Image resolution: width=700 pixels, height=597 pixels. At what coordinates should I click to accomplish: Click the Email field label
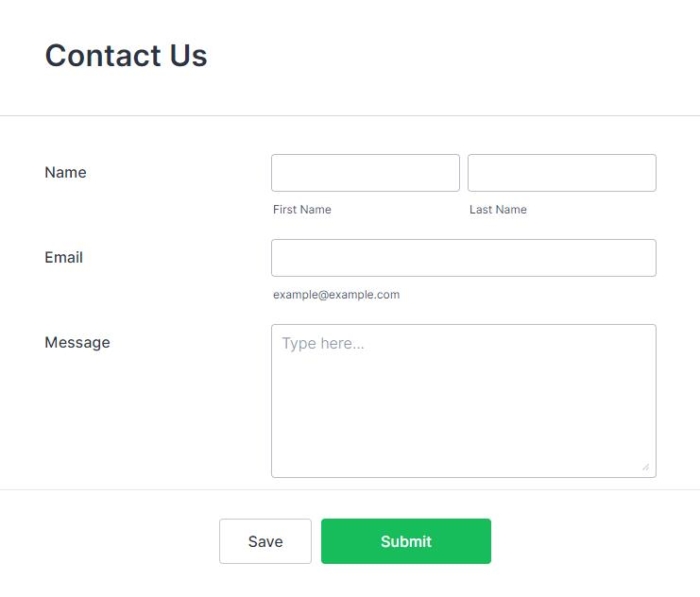click(64, 257)
